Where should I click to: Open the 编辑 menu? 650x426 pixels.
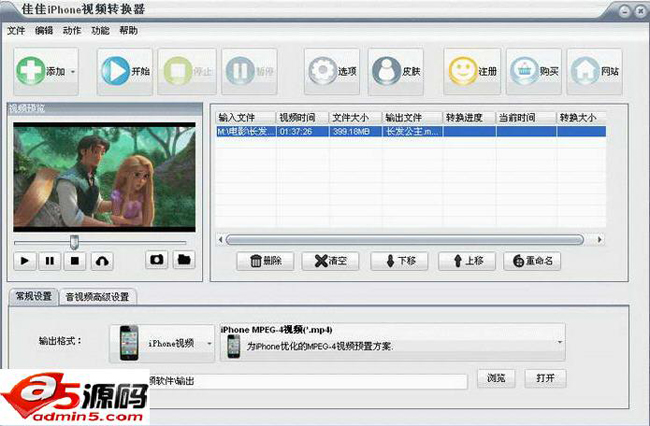pos(44,30)
